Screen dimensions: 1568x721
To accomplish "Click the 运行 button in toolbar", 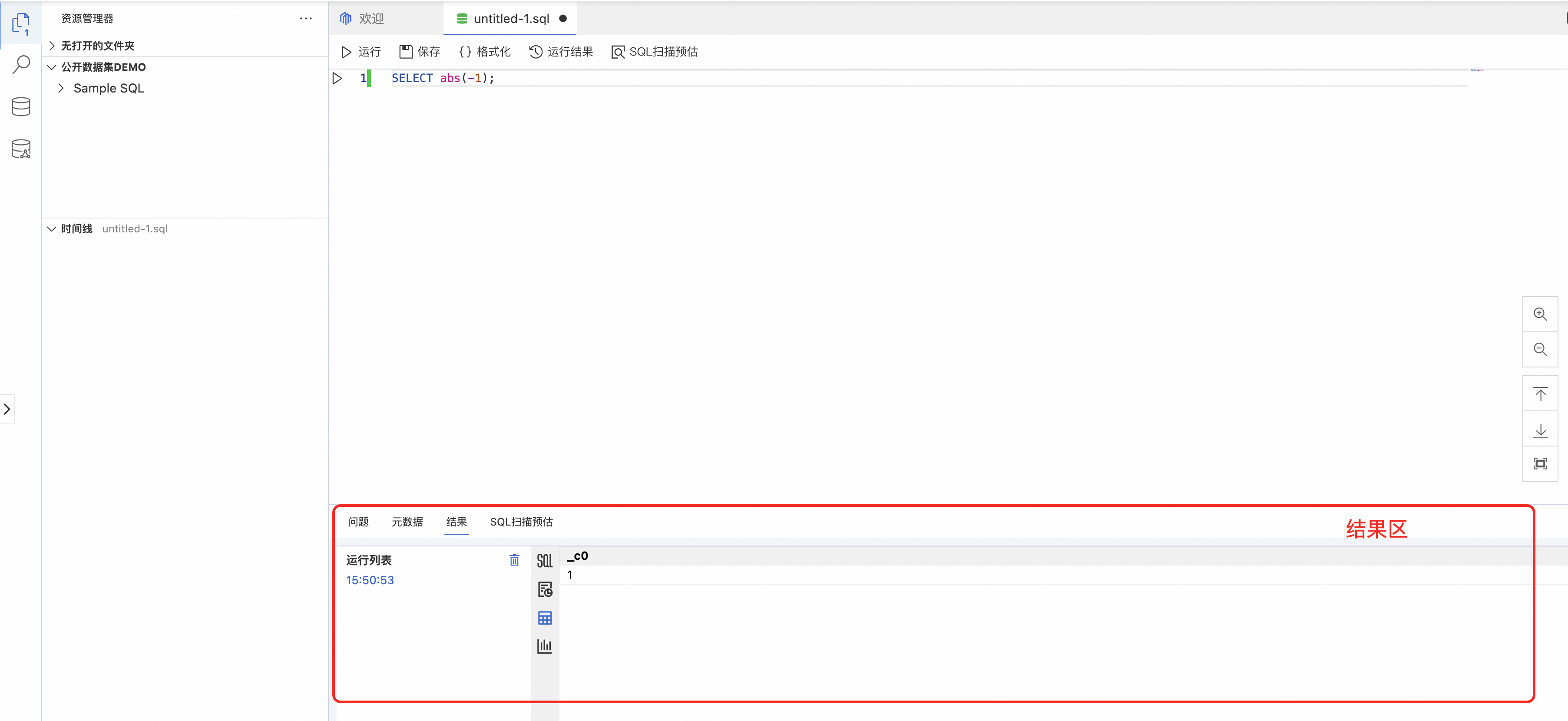I will 361,52.
